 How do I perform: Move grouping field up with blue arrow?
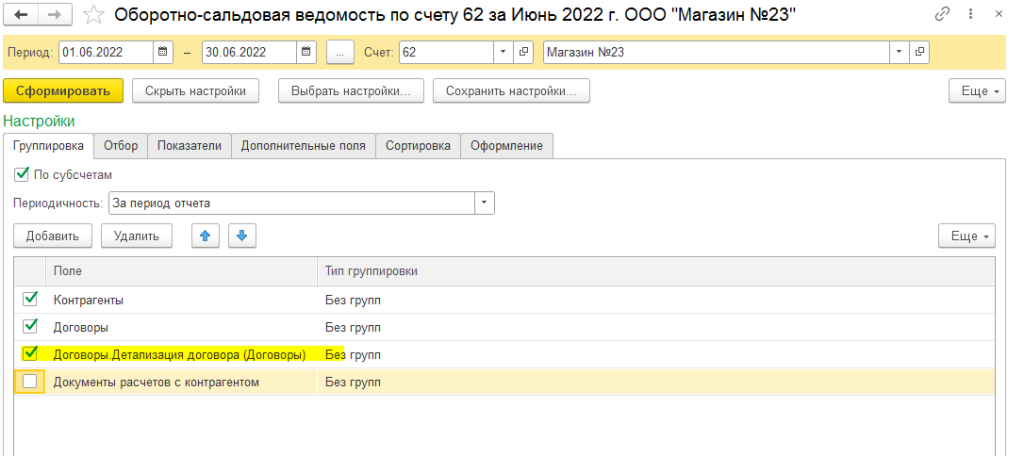[206, 236]
